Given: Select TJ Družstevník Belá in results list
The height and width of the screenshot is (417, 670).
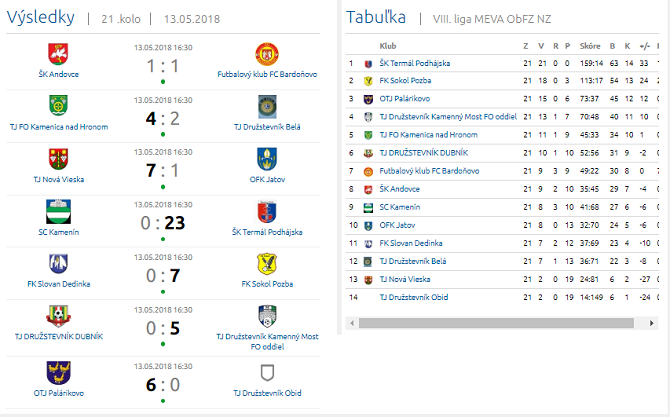Looking at the screenshot, I should tap(266, 127).
